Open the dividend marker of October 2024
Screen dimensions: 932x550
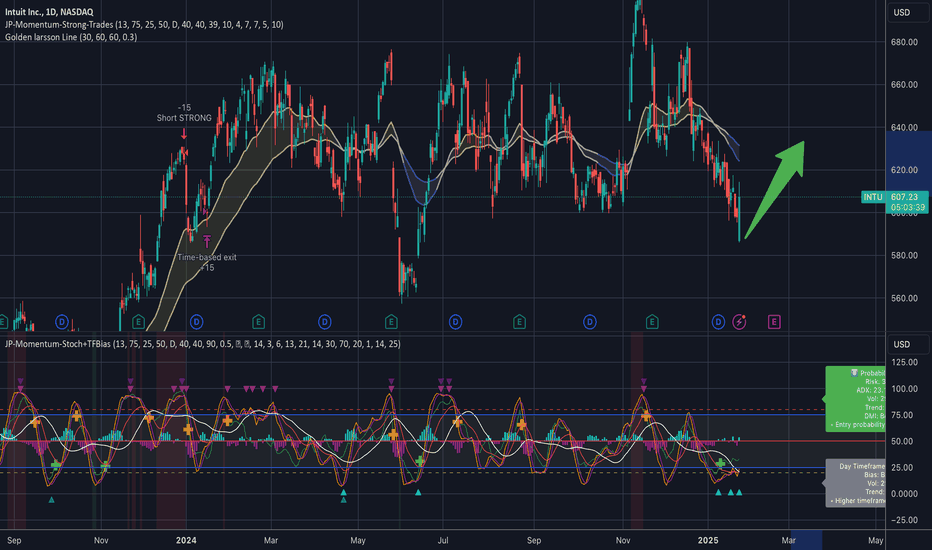coord(590,322)
